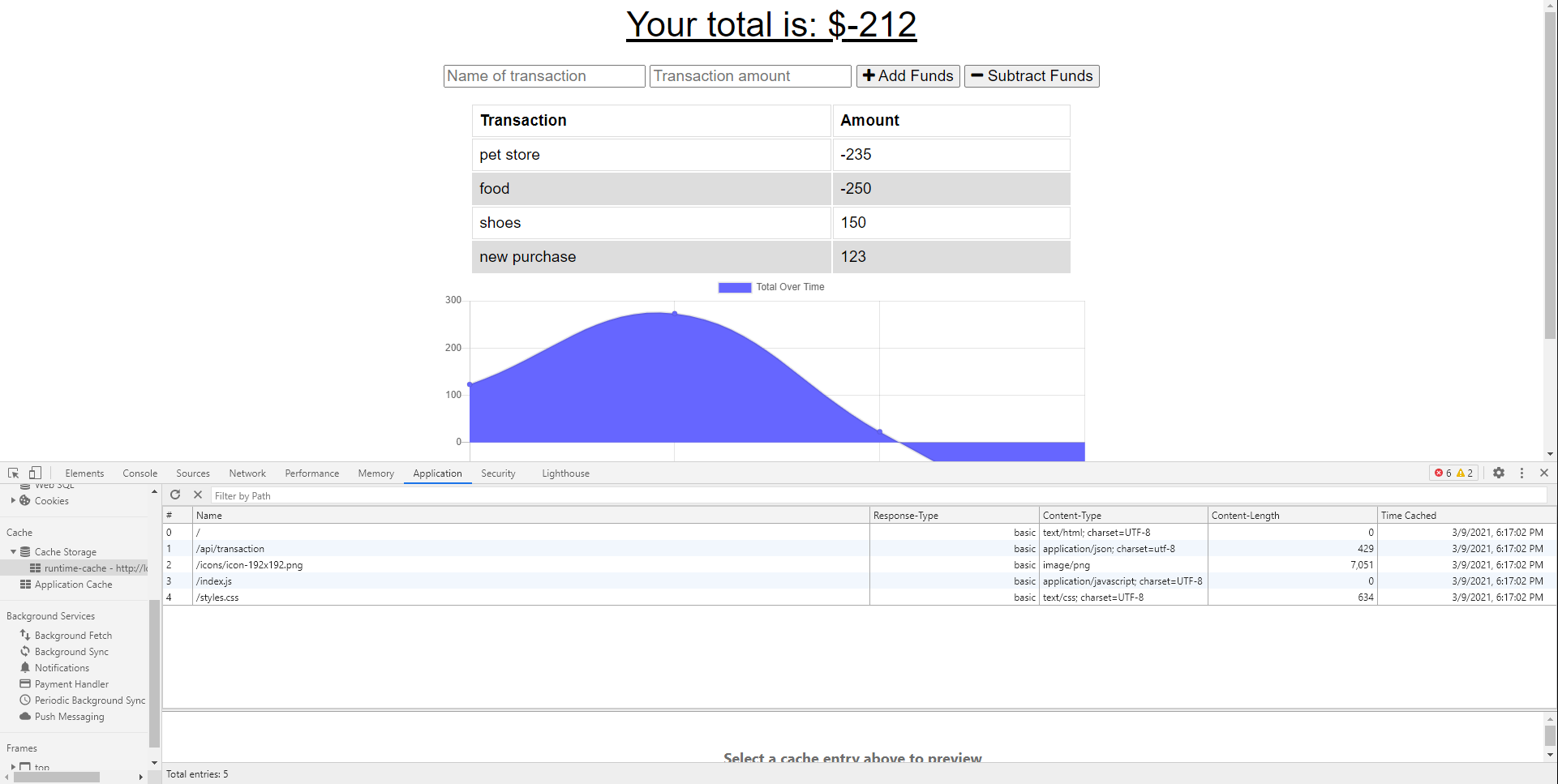1558x784 pixels.
Task: Click the Add Funds button
Action: coord(908,75)
